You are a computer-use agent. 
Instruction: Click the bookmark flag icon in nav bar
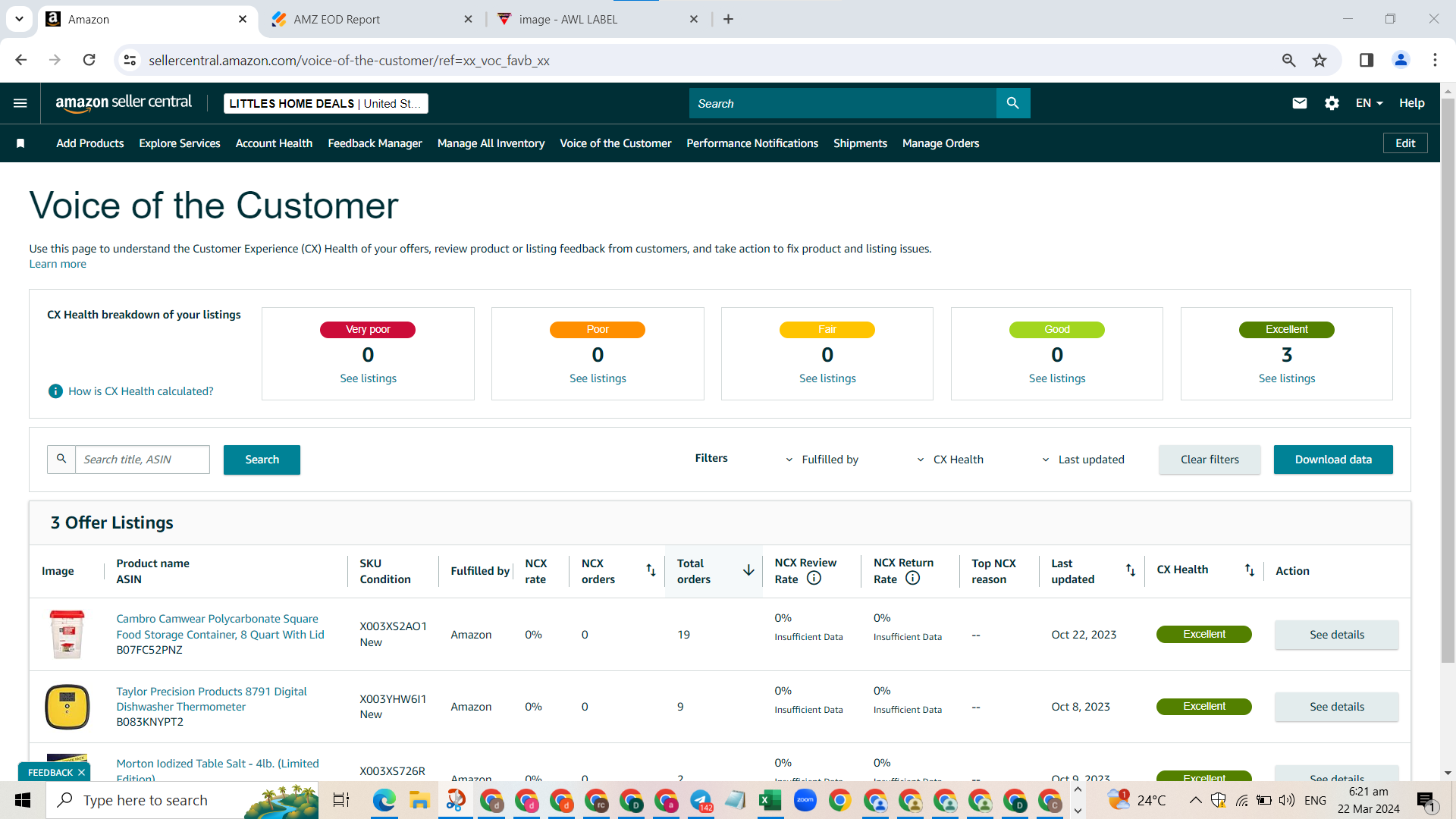pyautogui.click(x=20, y=143)
